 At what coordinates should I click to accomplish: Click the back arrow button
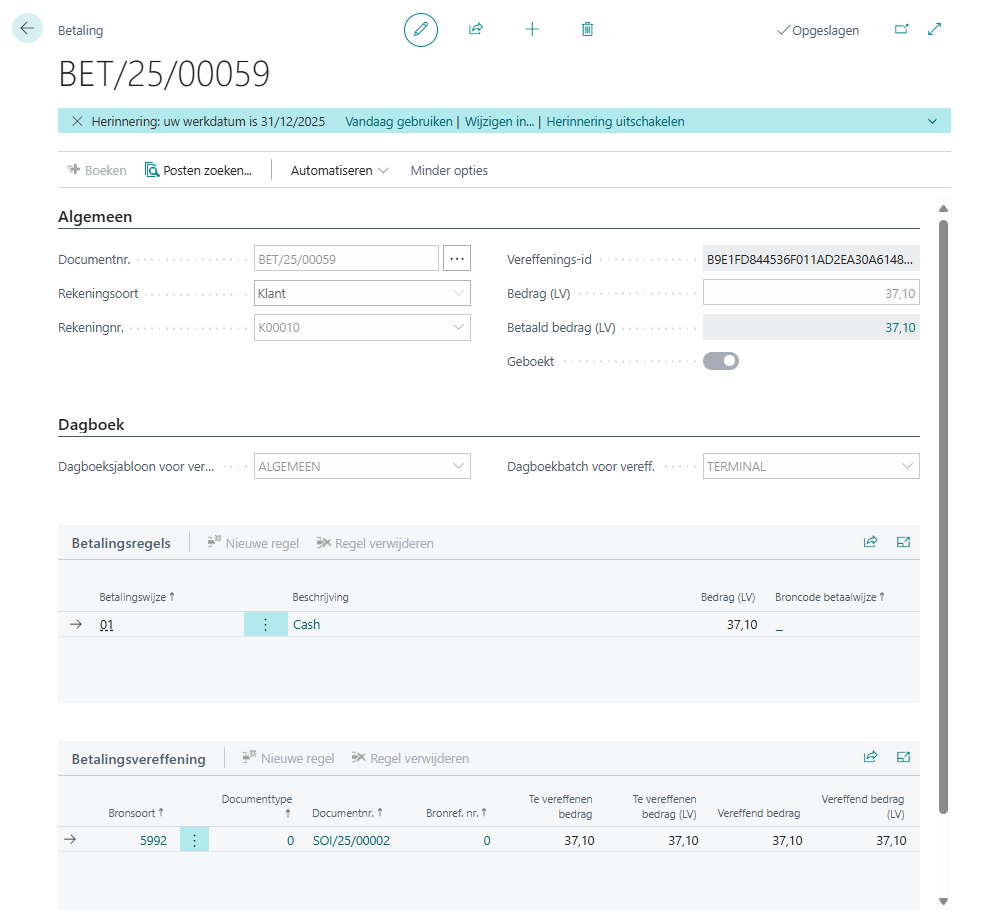tap(26, 29)
